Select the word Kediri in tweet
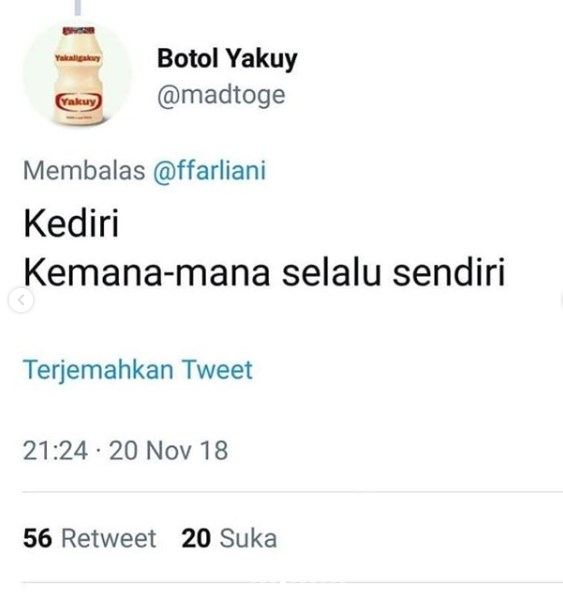Image resolution: width=563 pixels, height=600 pixels. click(x=71, y=223)
